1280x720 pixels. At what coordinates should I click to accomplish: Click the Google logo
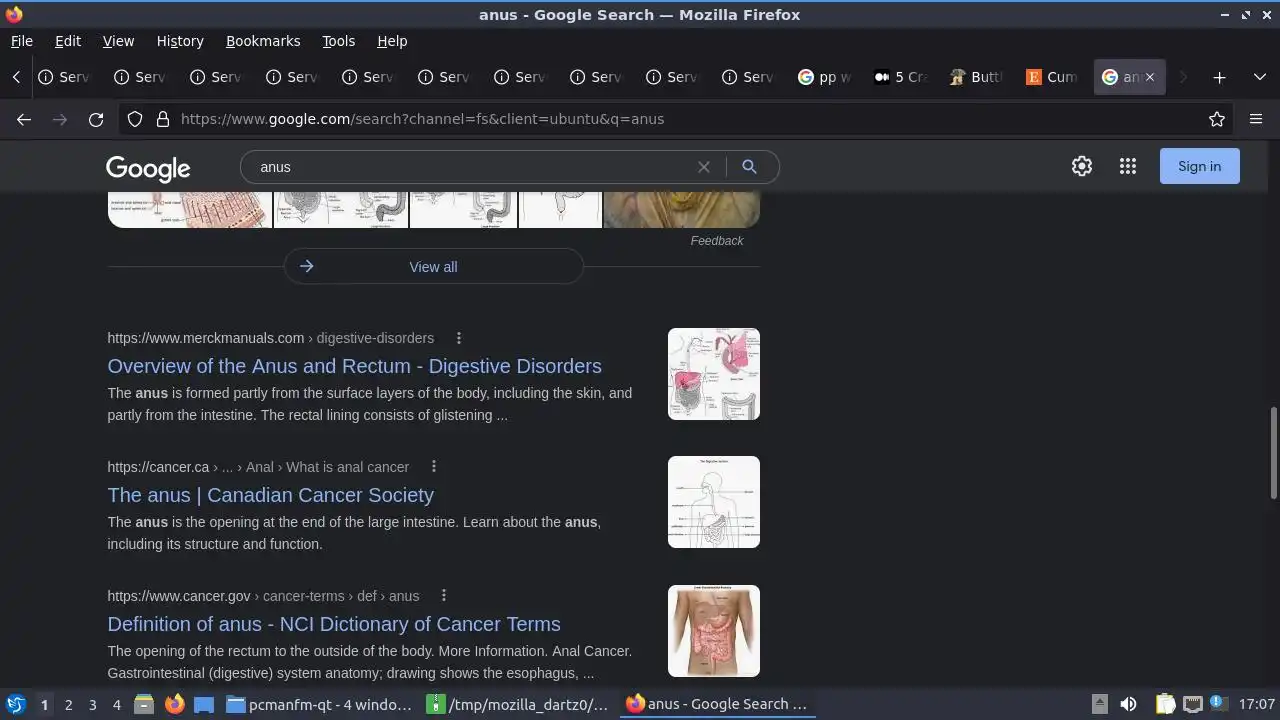point(148,168)
